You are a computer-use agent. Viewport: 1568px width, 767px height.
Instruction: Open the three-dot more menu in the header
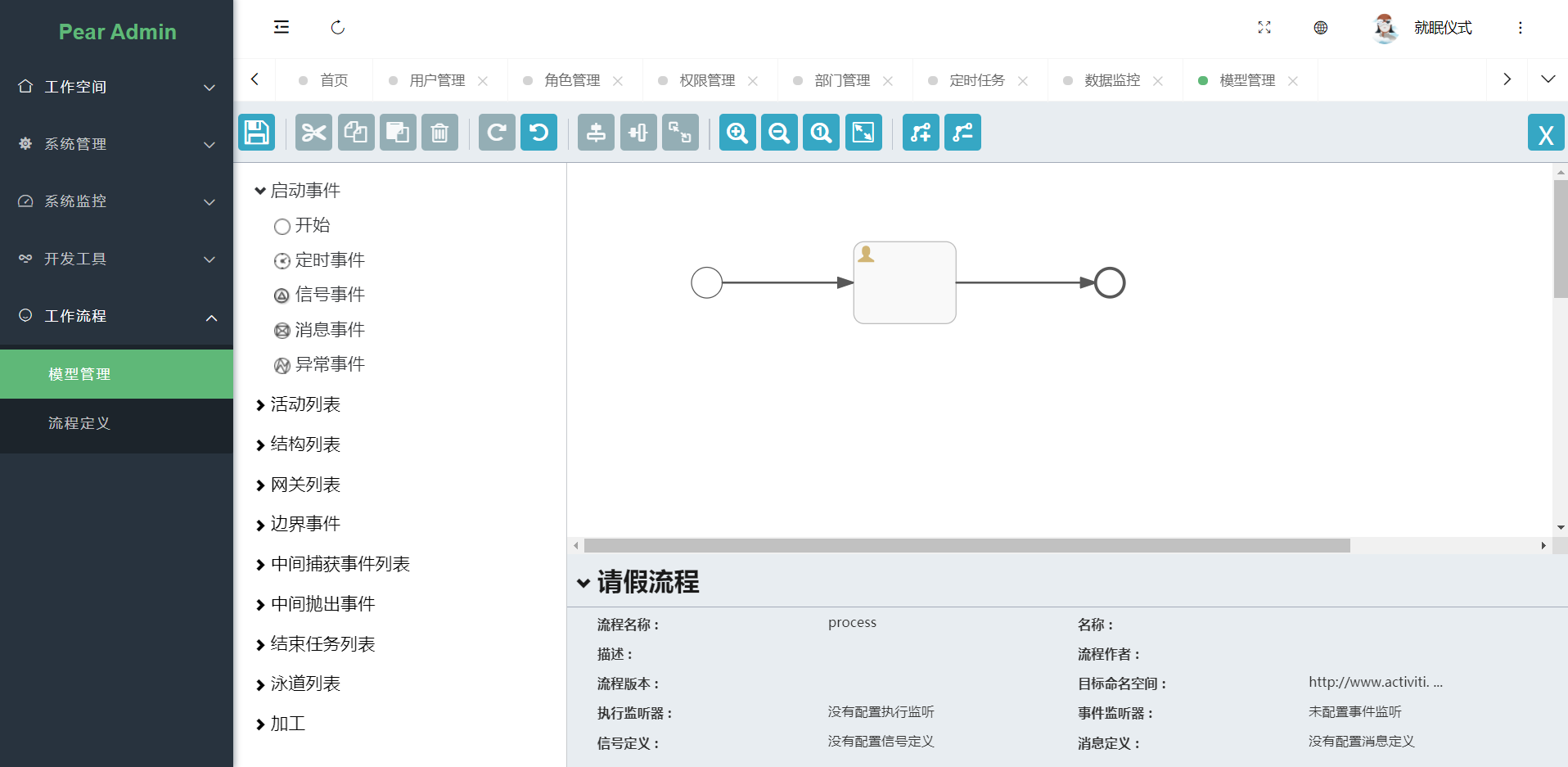tap(1521, 27)
